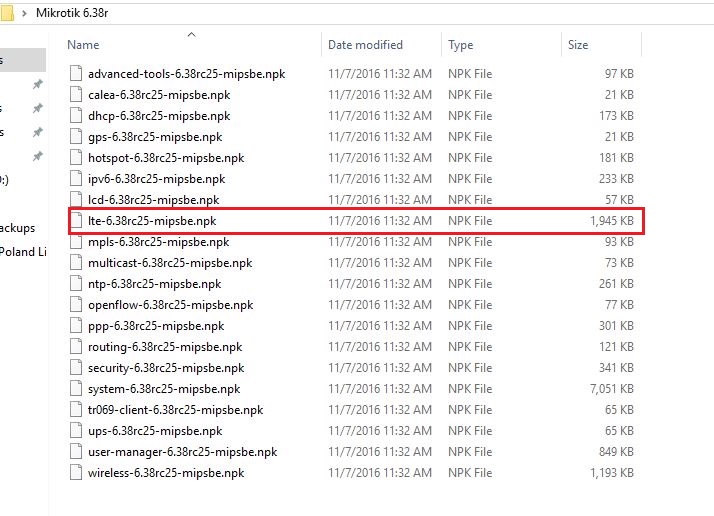Image resolution: width=714 pixels, height=516 pixels.
Task: Click the system-6.38rc25-mipsbe.npk file icon
Action: click(x=76, y=388)
